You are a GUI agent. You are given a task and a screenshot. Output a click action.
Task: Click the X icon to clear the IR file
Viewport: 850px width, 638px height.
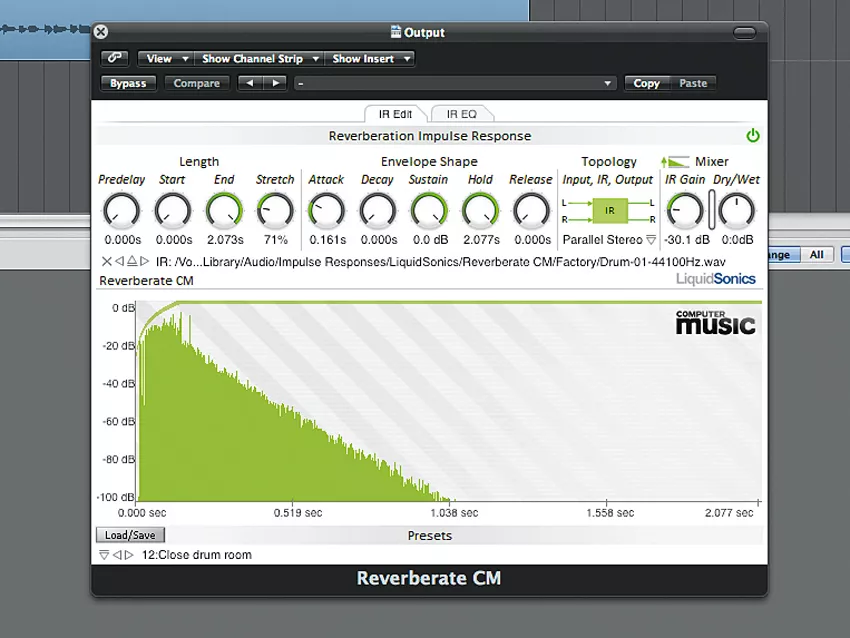pos(107,262)
